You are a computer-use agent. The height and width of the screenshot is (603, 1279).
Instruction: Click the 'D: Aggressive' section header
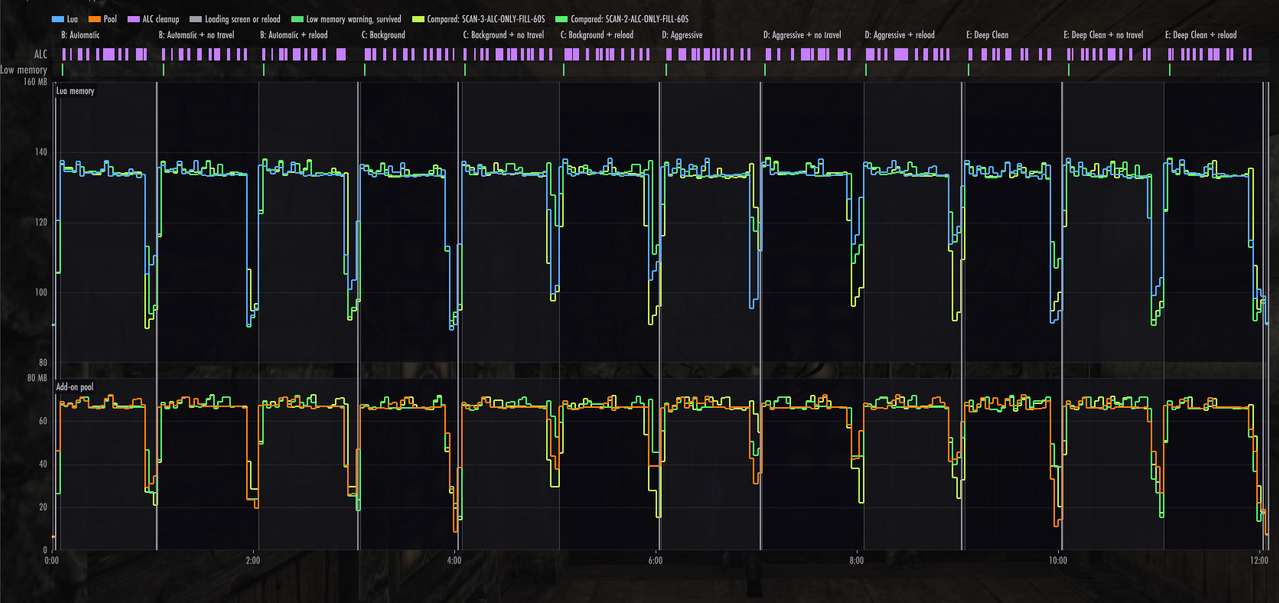click(x=682, y=35)
